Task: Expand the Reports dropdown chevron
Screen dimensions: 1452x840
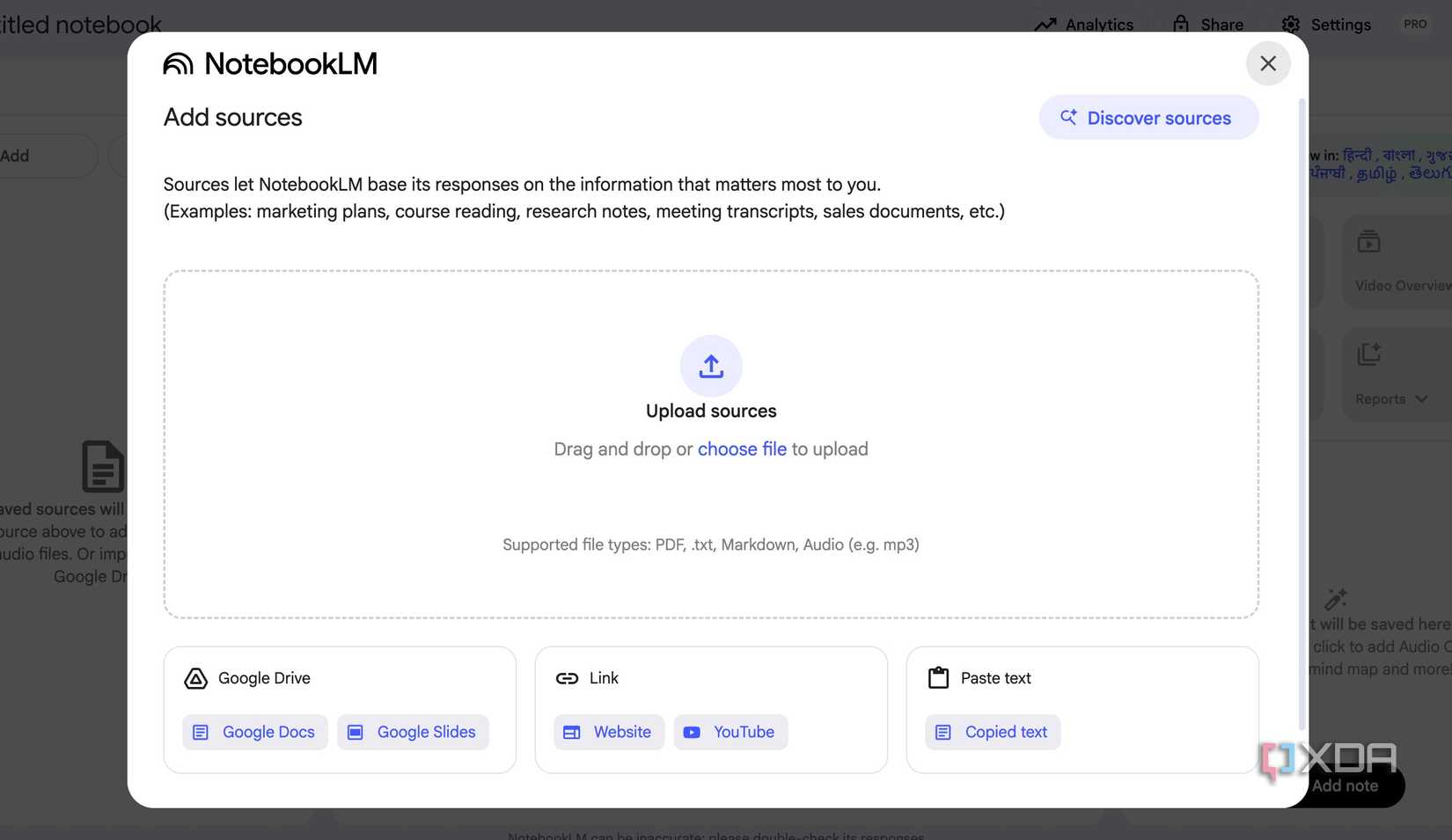Action: 1421,399
